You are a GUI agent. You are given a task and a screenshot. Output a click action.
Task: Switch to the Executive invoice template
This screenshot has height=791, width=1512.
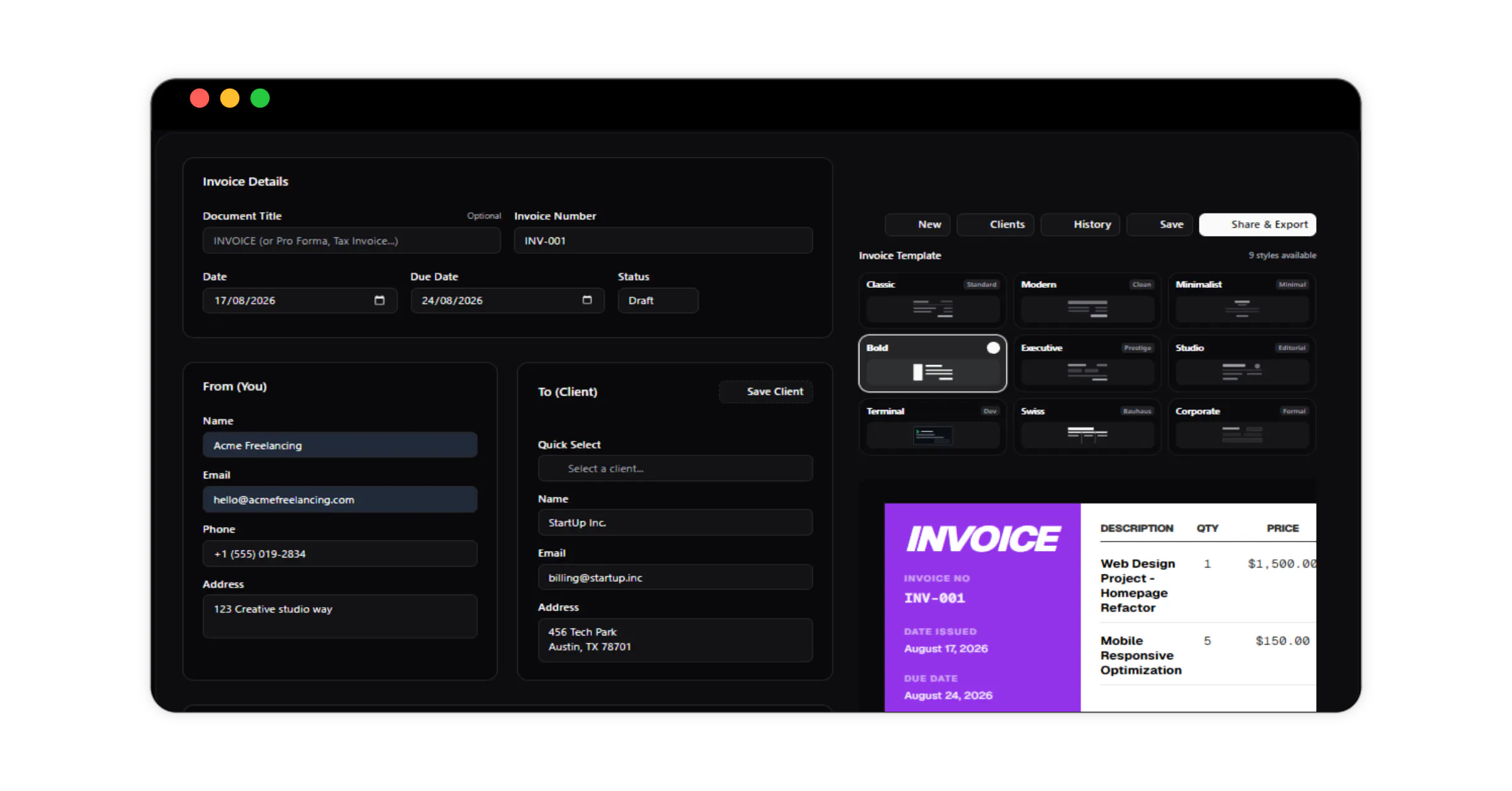1087,363
